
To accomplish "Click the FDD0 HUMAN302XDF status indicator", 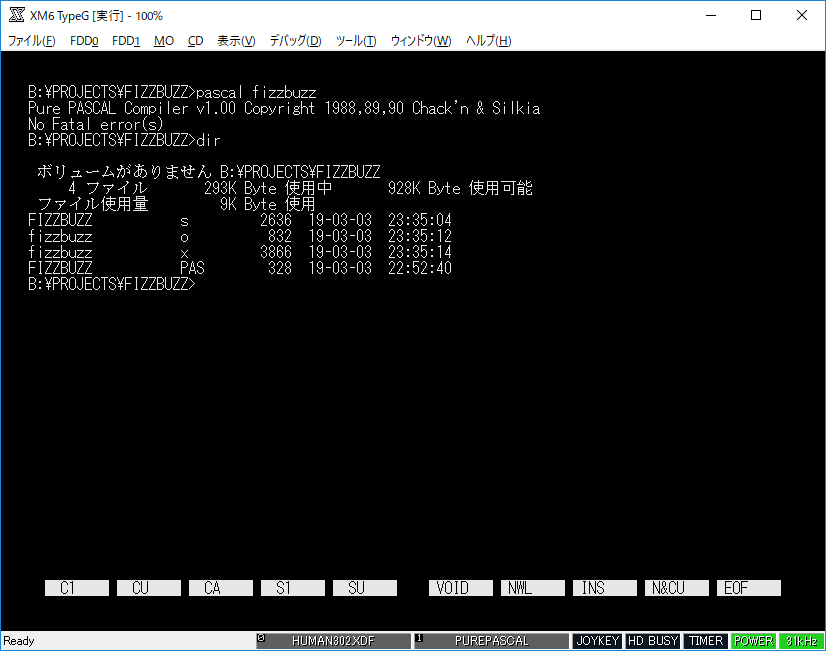I will (333, 641).
